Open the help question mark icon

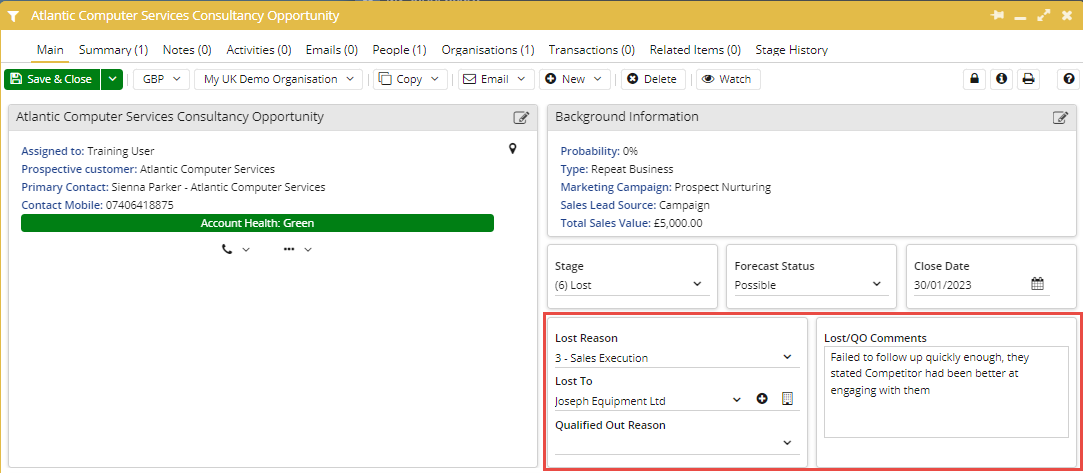pos(1069,79)
